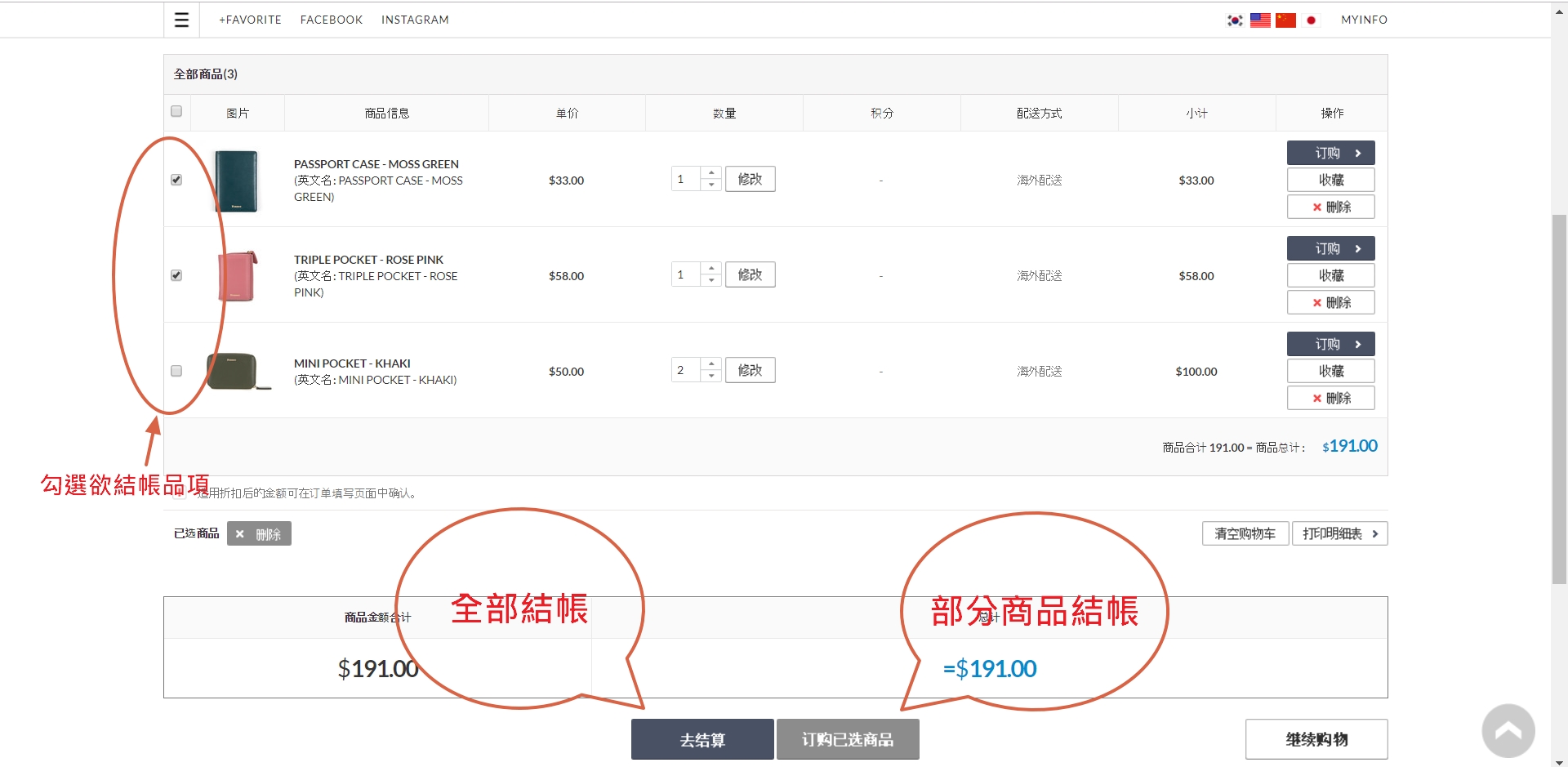Screen dimensions: 1568x767
Task: Select the United States flag icon
Action: (x=1260, y=20)
